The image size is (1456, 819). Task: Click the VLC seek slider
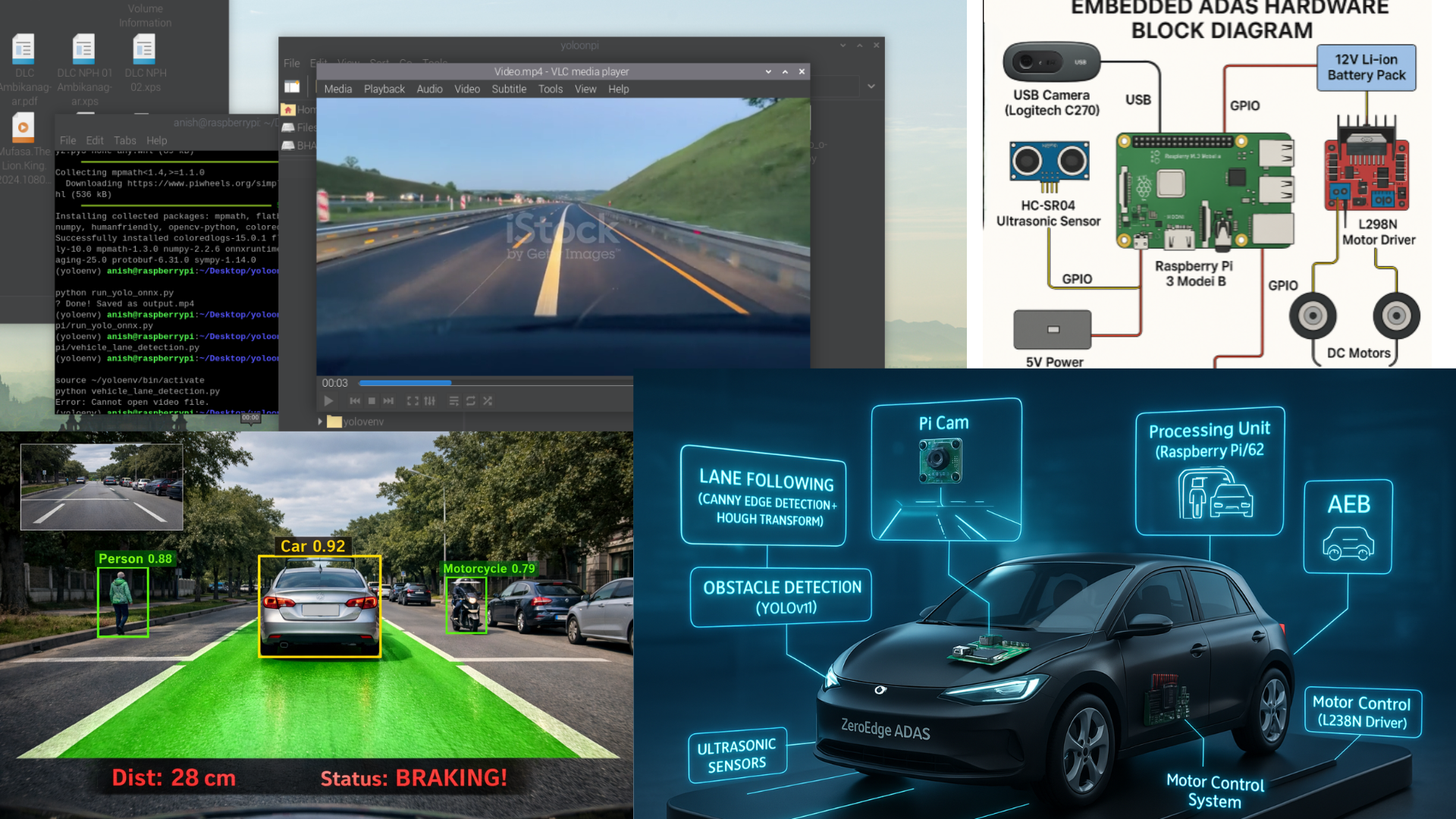click(495, 383)
